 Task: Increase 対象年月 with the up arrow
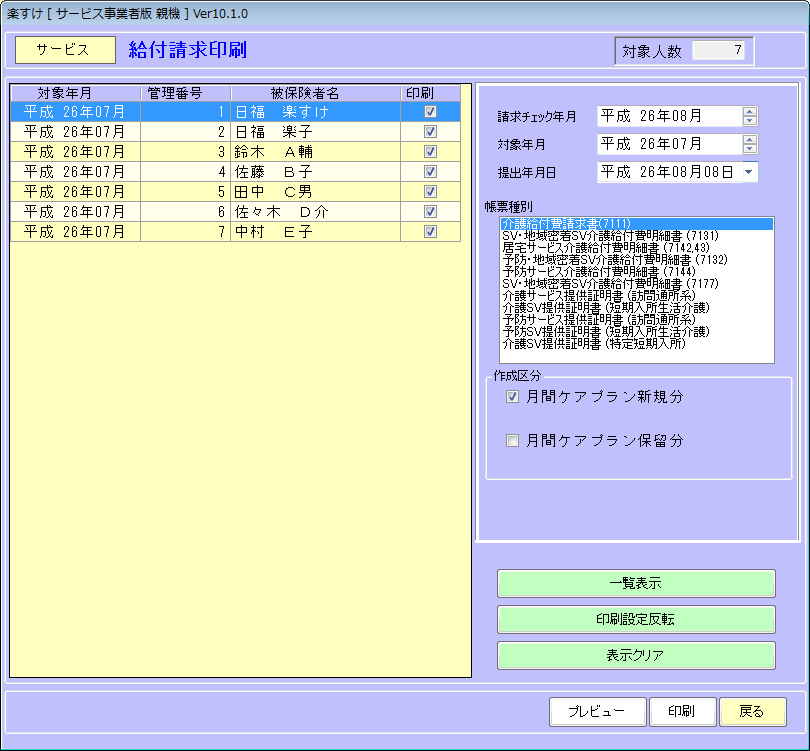coord(750,139)
